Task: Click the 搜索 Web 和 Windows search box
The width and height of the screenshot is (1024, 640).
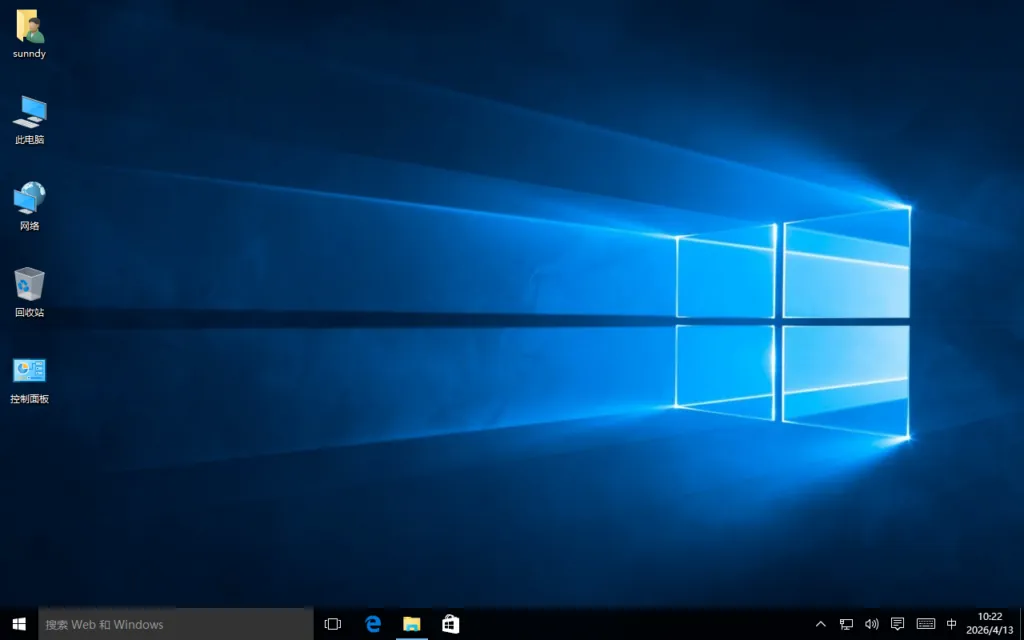Action: pyautogui.click(x=176, y=624)
